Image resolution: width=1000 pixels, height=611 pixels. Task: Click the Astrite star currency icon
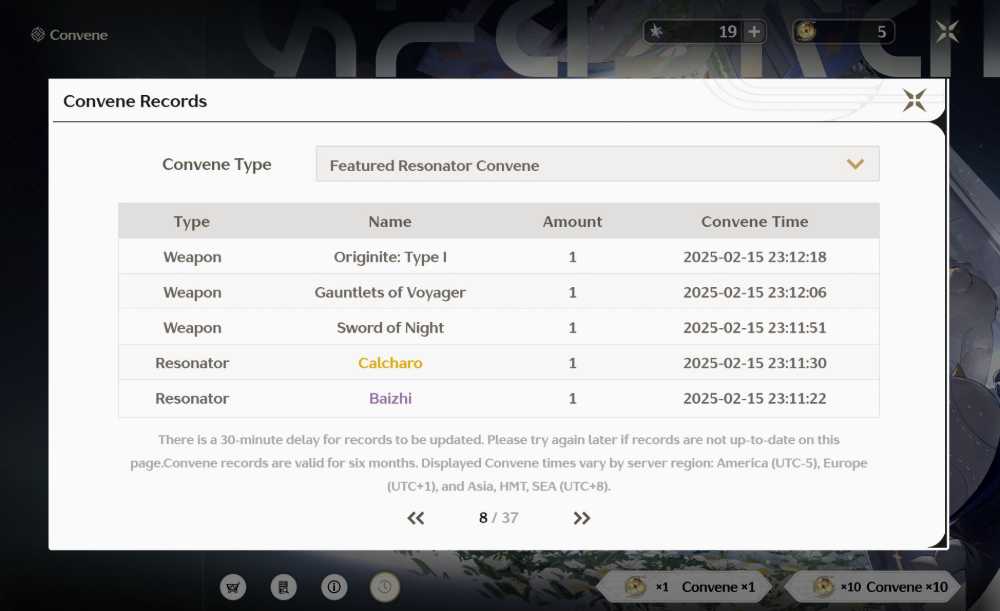click(656, 31)
